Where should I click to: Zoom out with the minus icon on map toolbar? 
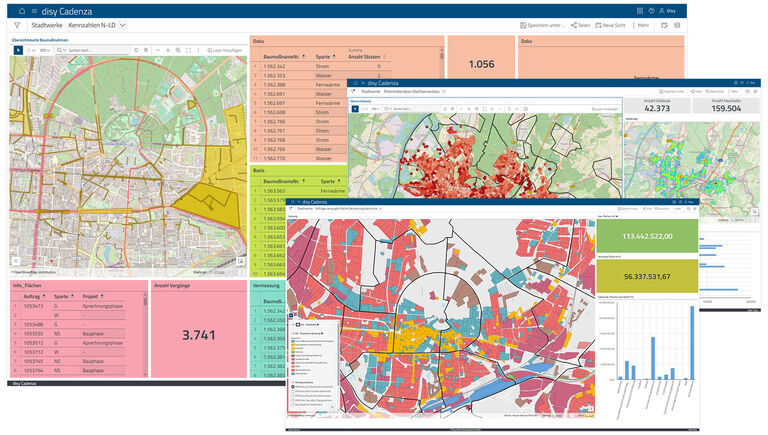(158, 50)
